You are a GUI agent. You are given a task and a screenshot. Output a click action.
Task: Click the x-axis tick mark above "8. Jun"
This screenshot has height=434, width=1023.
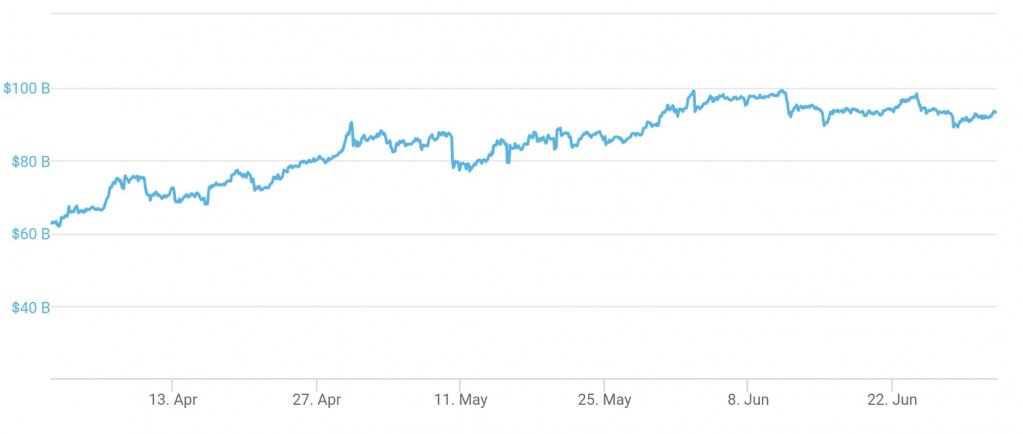(x=748, y=383)
